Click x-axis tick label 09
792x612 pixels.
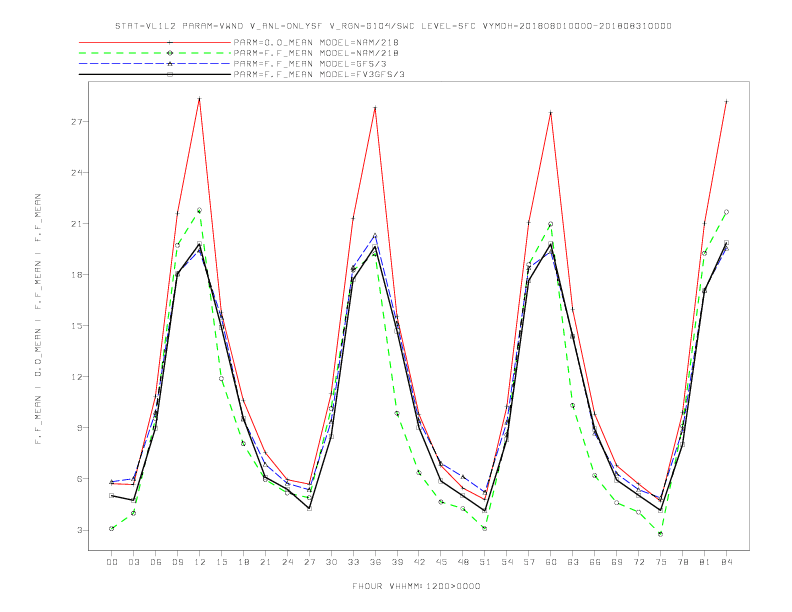pyautogui.click(x=177, y=562)
